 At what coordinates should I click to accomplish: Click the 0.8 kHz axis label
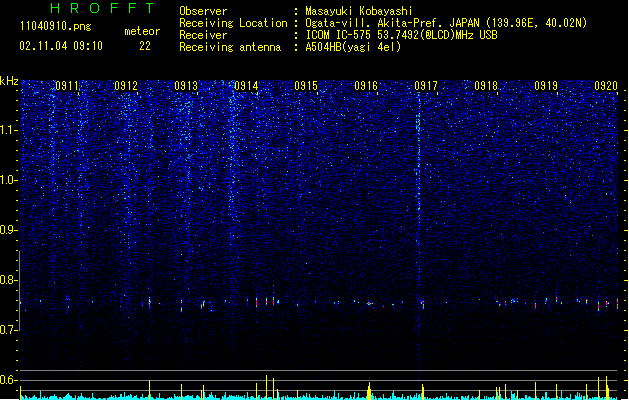[x=9, y=280]
